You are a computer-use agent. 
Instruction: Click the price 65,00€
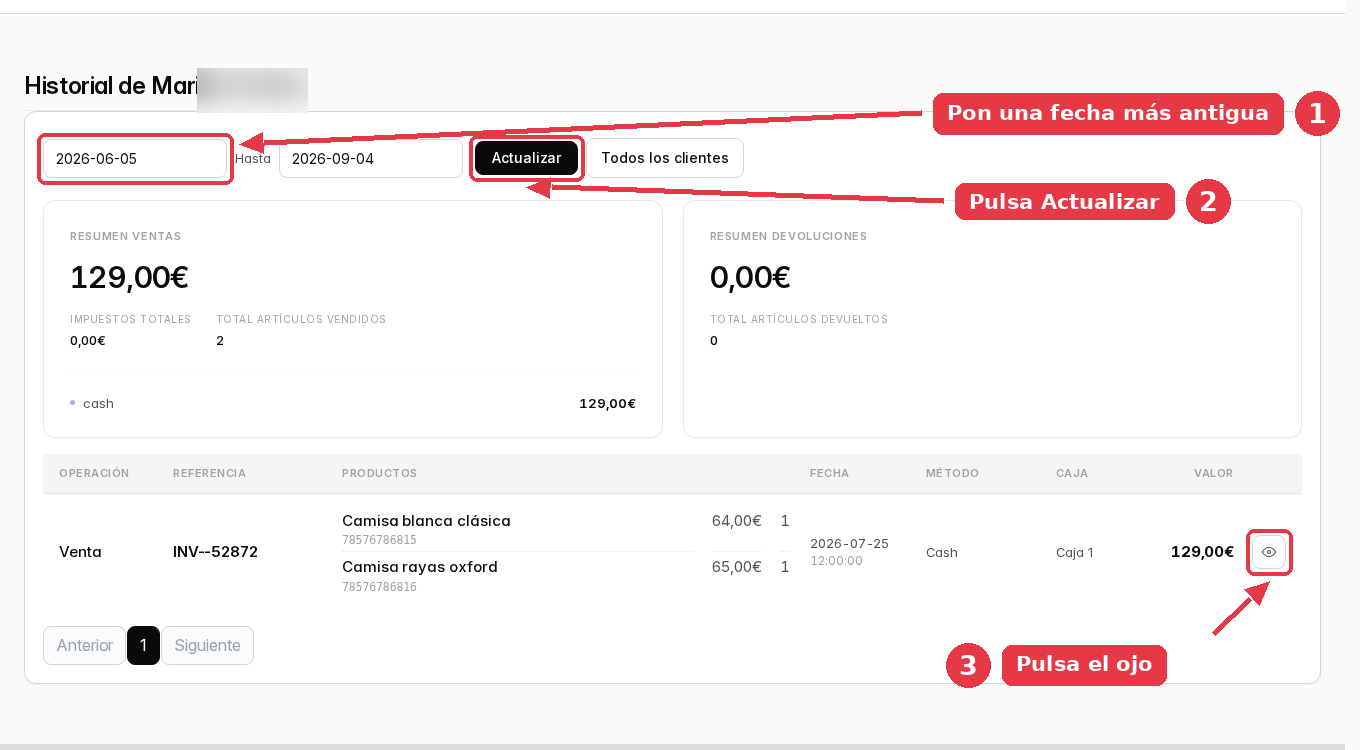click(x=737, y=567)
